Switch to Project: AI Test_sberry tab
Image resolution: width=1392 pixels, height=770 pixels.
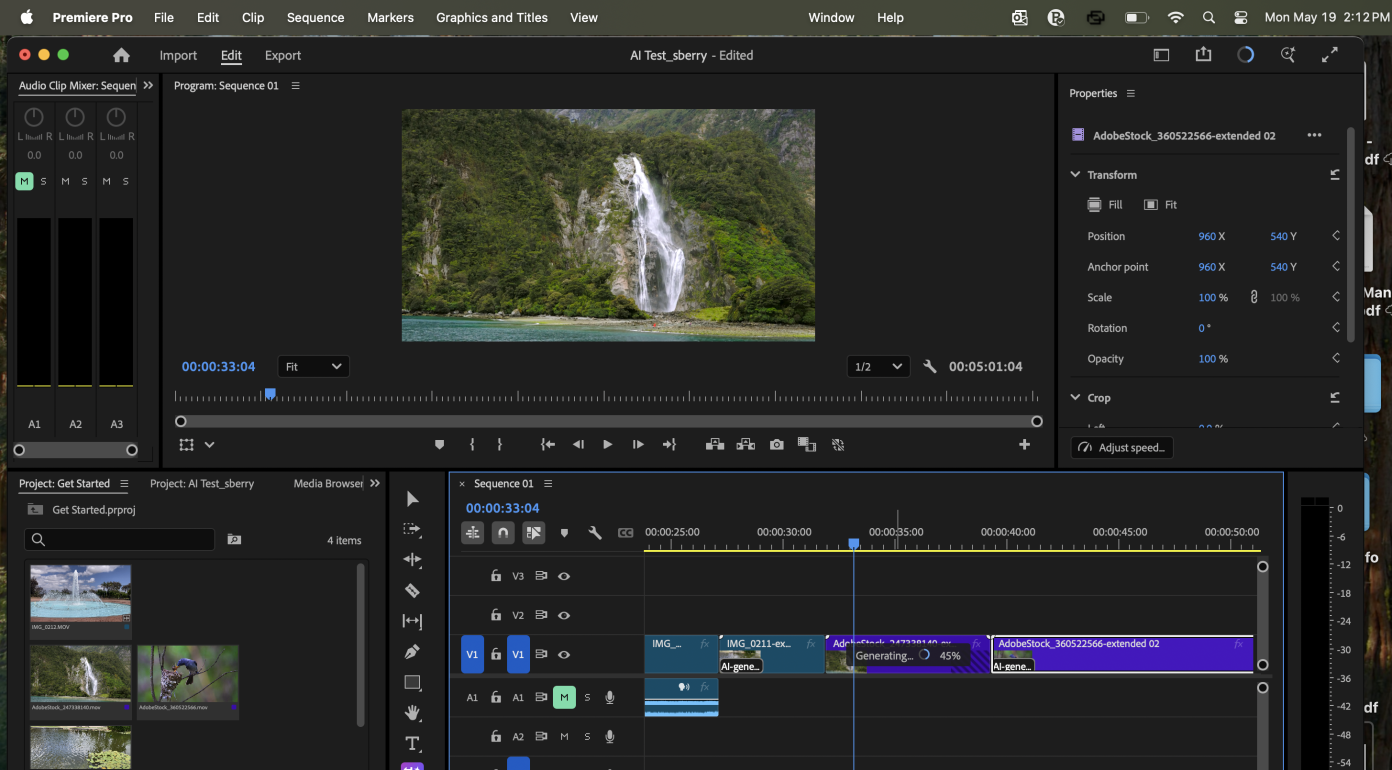(x=202, y=484)
